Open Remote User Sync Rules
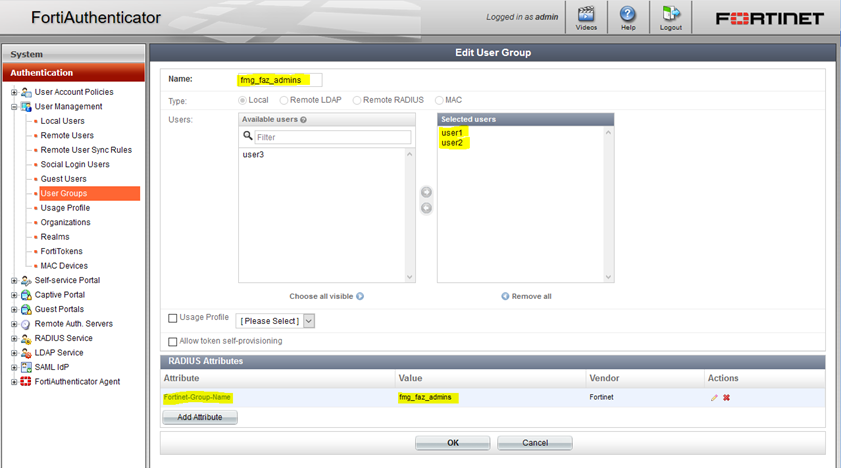The height and width of the screenshot is (468, 841). tap(86, 150)
